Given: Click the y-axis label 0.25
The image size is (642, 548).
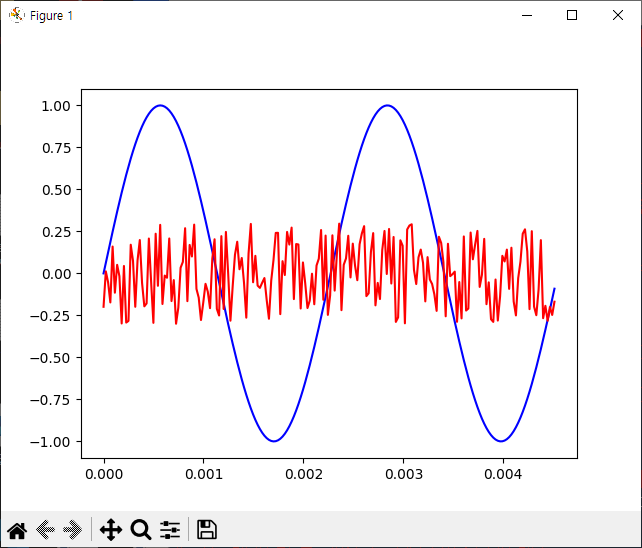Looking at the screenshot, I should tap(56, 232).
